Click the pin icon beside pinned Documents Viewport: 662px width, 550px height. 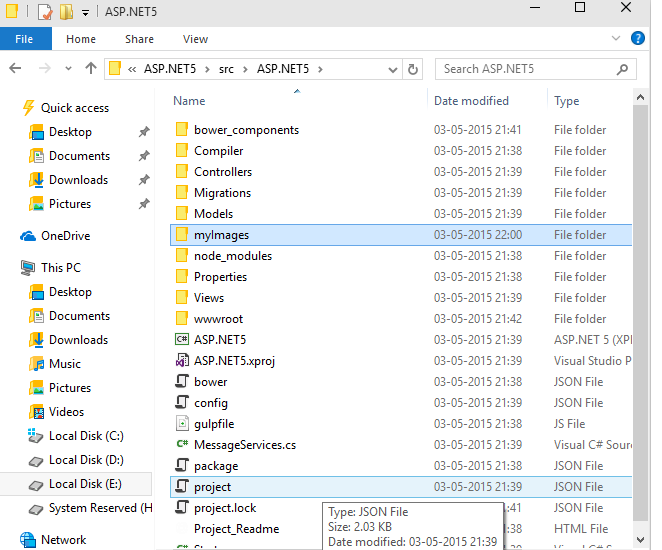click(x=144, y=156)
